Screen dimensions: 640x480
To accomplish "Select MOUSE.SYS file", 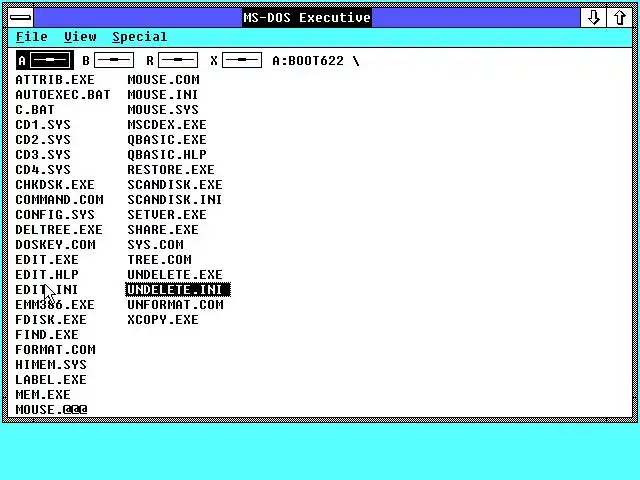I will [x=163, y=110].
